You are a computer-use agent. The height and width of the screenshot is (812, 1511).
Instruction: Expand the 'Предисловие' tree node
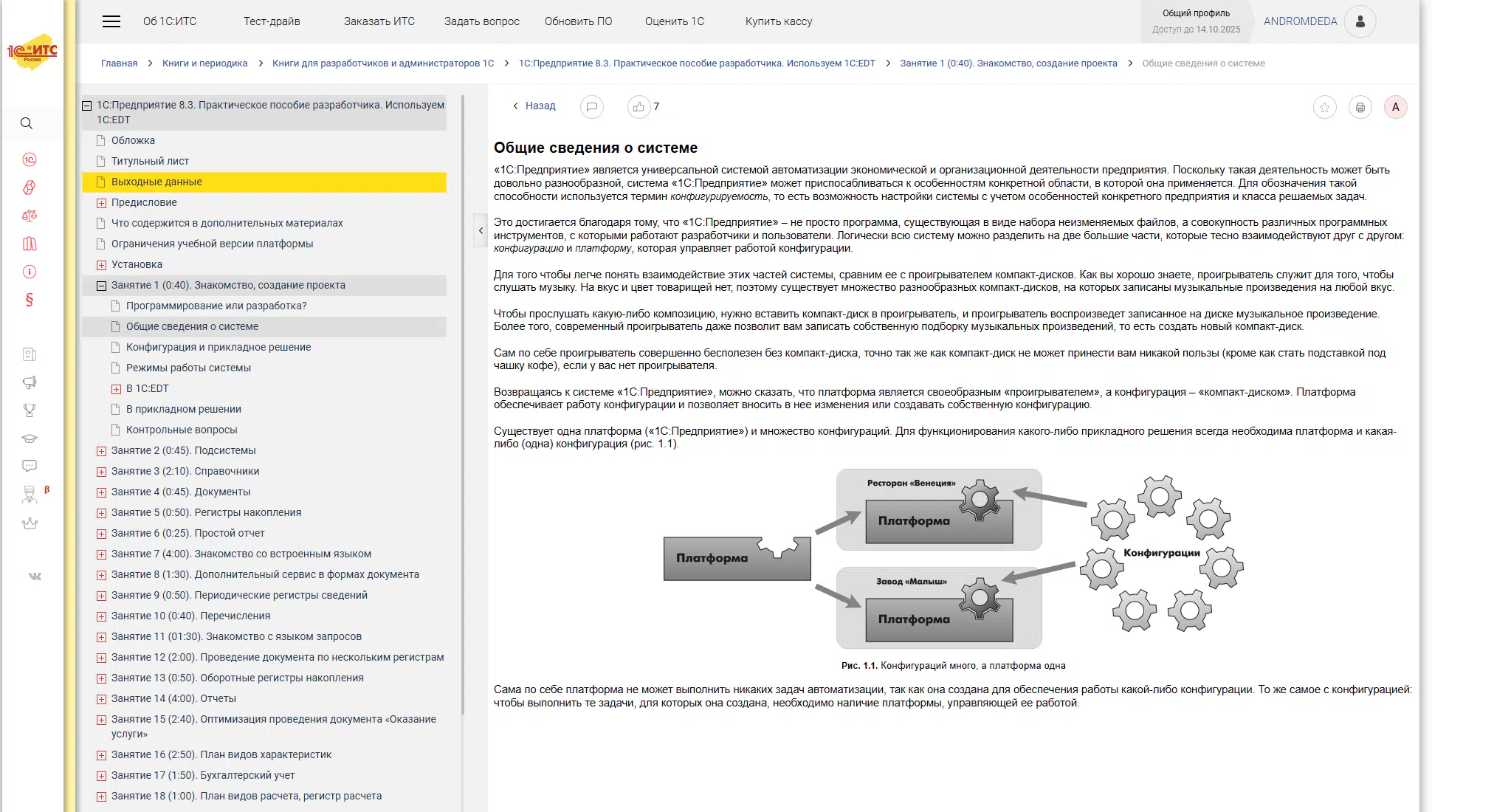pyautogui.click(x=102, y=203)
